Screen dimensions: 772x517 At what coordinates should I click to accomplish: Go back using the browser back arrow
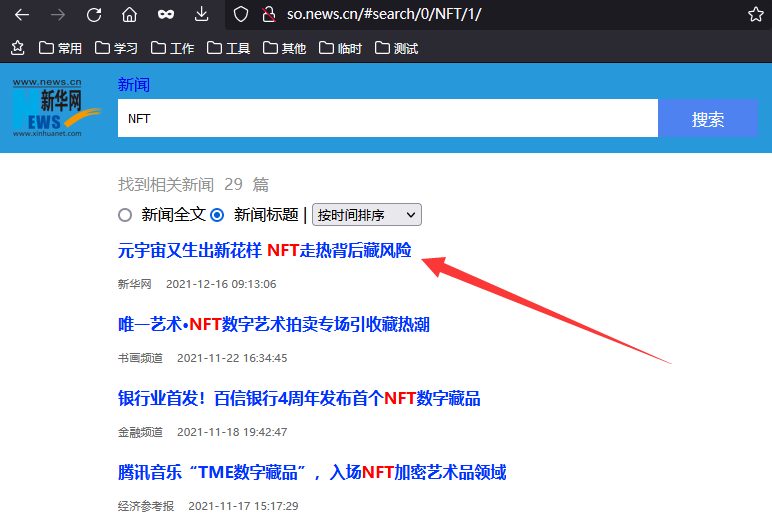click(x=22, y=15)
